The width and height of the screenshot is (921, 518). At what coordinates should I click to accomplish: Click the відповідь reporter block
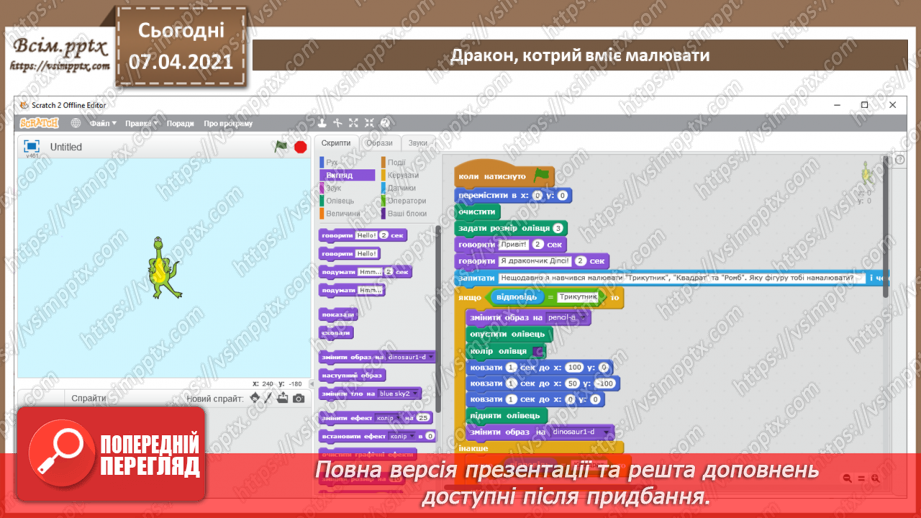point(516,297)
